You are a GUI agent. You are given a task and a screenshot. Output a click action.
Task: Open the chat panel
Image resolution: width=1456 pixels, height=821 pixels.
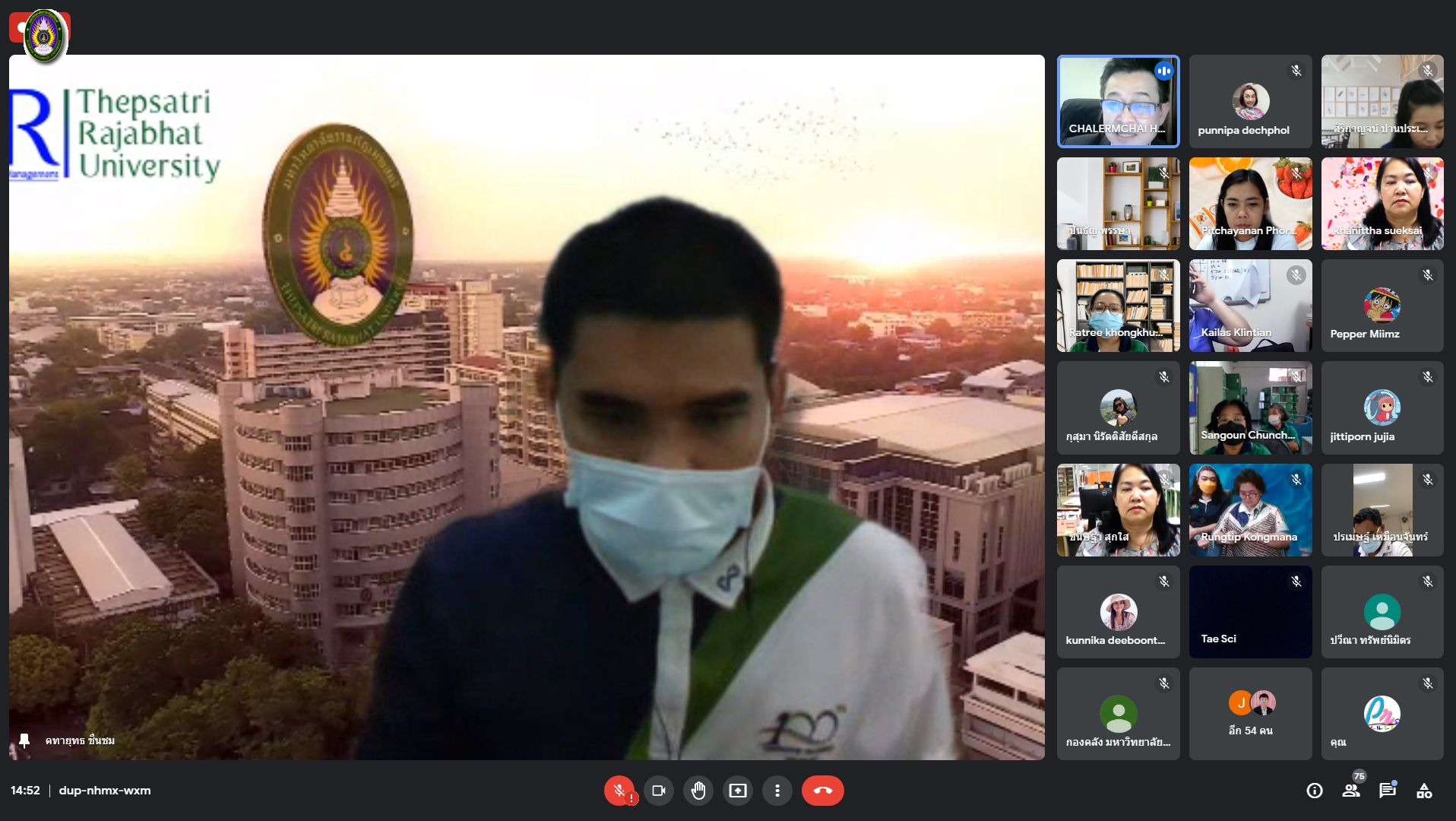1388,791
